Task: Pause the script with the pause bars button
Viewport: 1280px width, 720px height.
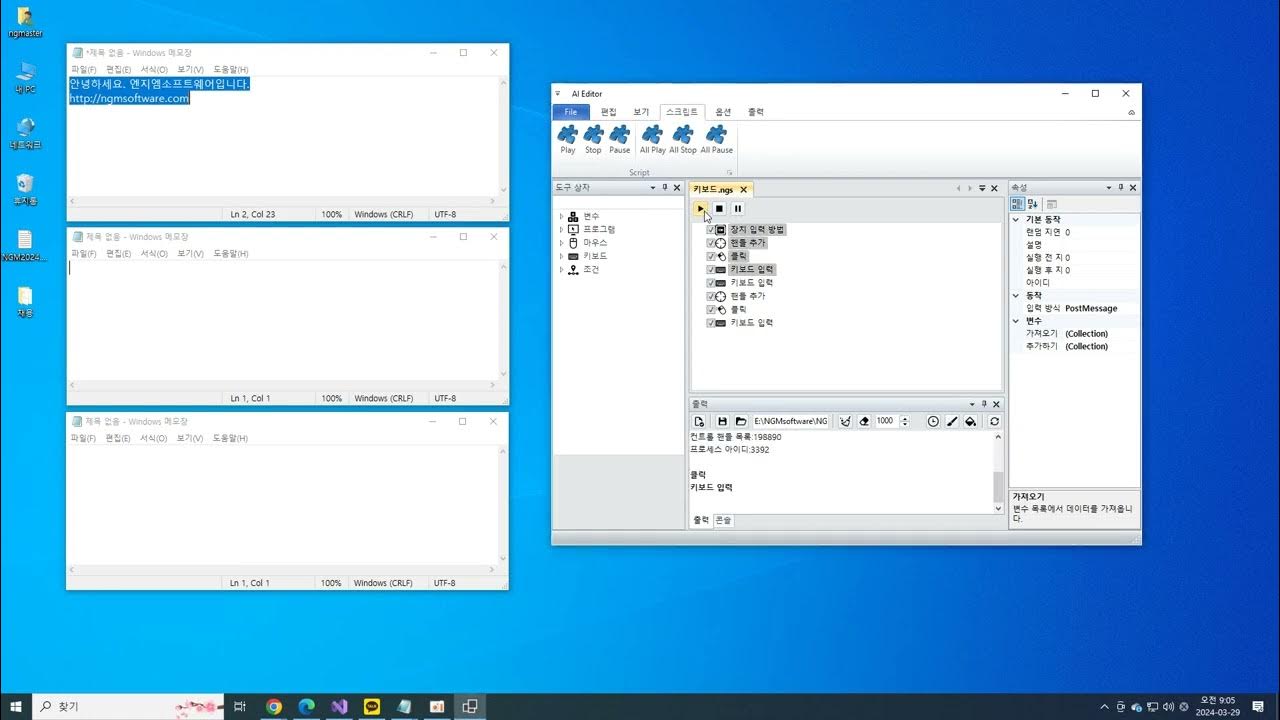Action: point(738,208)
